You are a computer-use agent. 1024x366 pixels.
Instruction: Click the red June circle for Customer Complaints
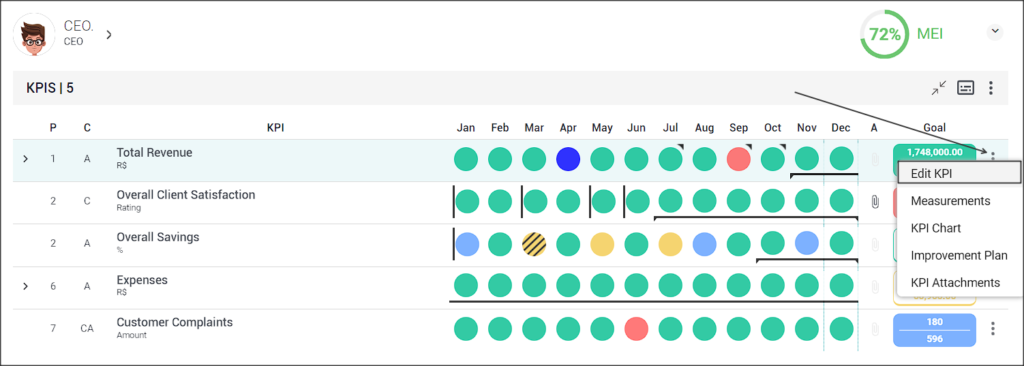click(636, 329)
